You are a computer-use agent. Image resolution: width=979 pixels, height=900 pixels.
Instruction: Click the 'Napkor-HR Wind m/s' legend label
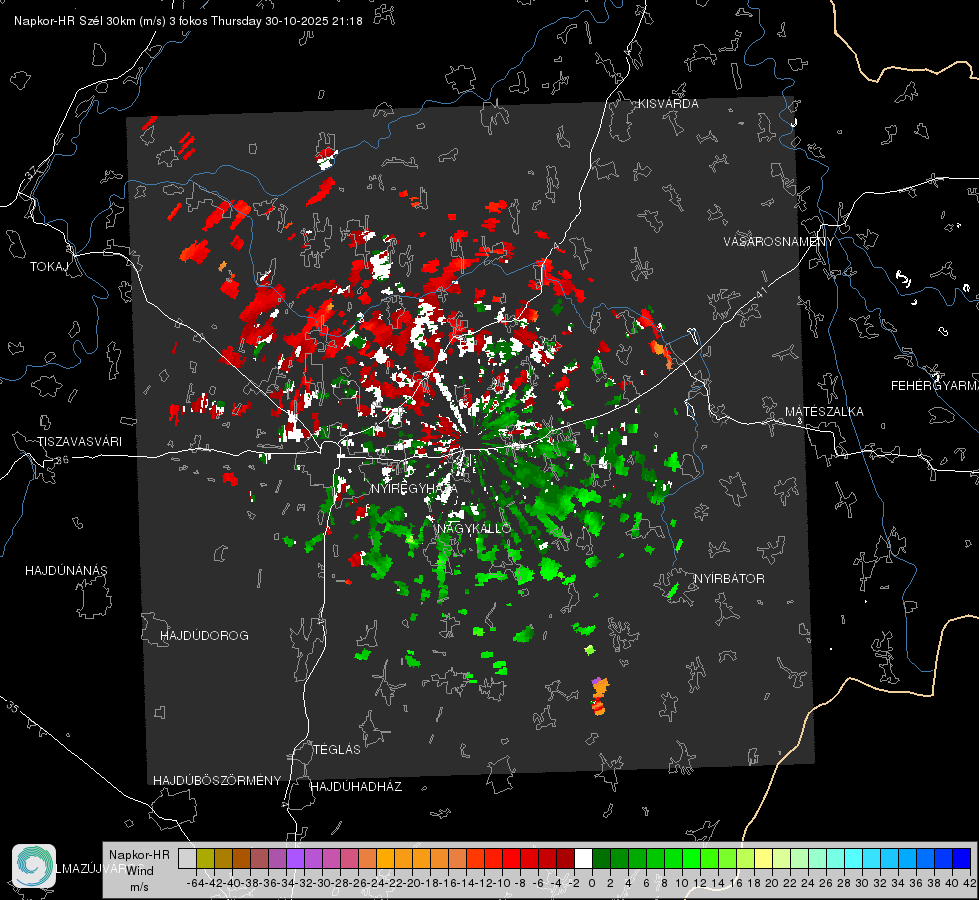pyautogui.click(x=139, y=871)
